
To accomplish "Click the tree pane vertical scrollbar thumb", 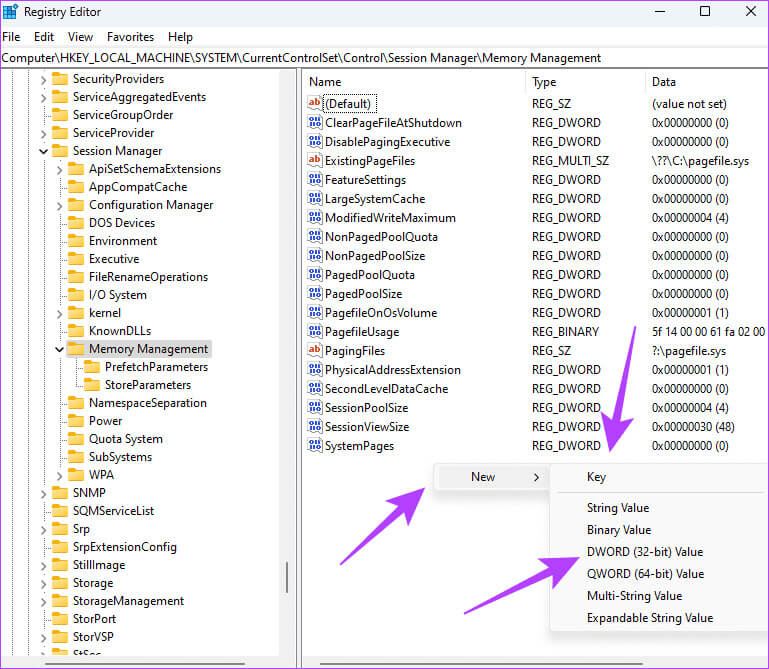I will click(287, 577).
